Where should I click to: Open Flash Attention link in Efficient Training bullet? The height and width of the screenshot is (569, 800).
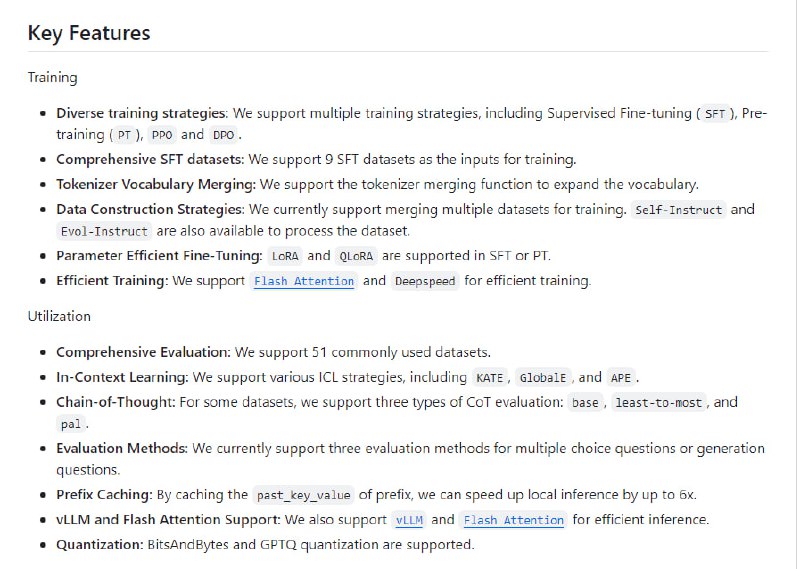click(x=304, y=281)
